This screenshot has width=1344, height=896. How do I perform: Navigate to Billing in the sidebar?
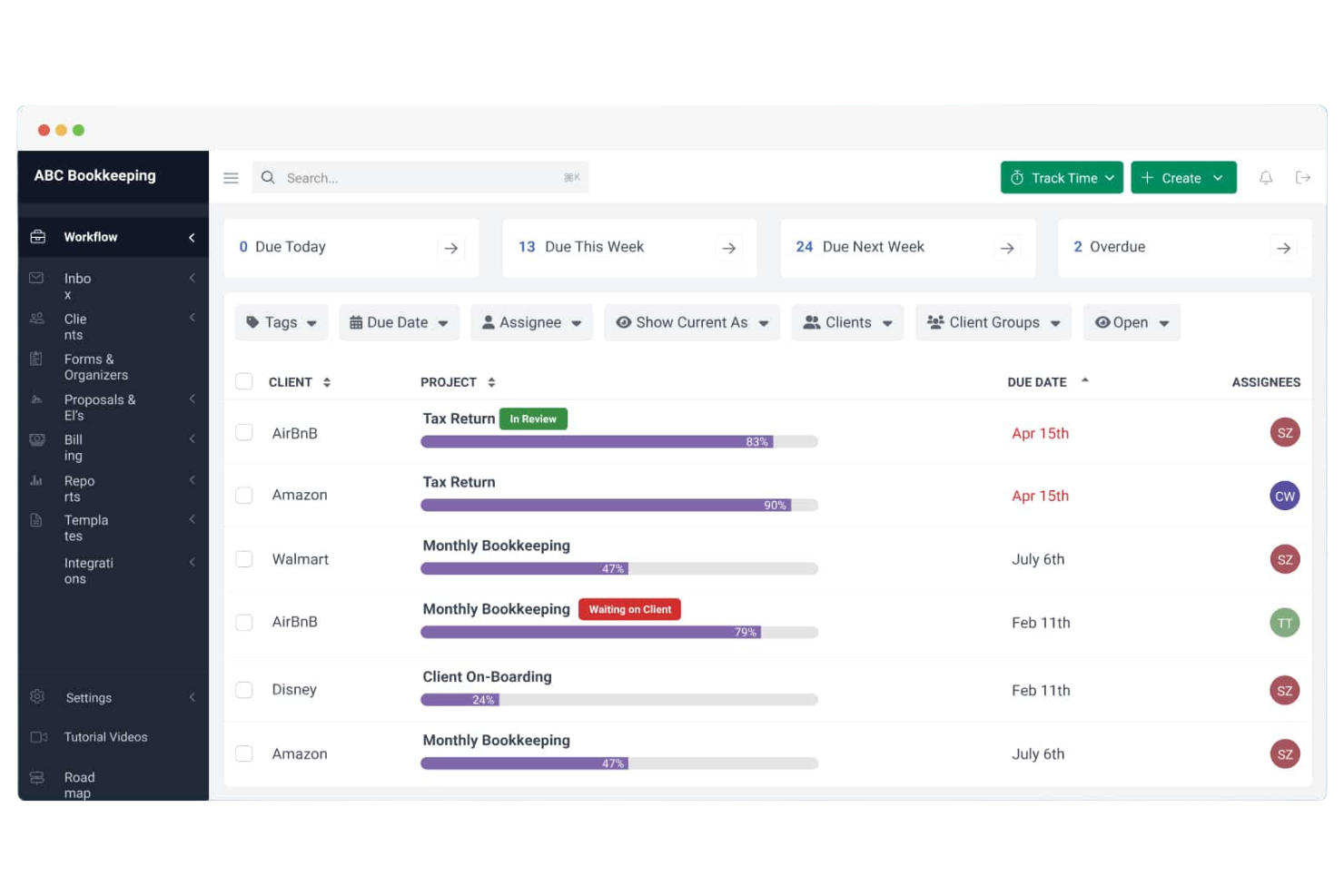[x=73, y=447]
